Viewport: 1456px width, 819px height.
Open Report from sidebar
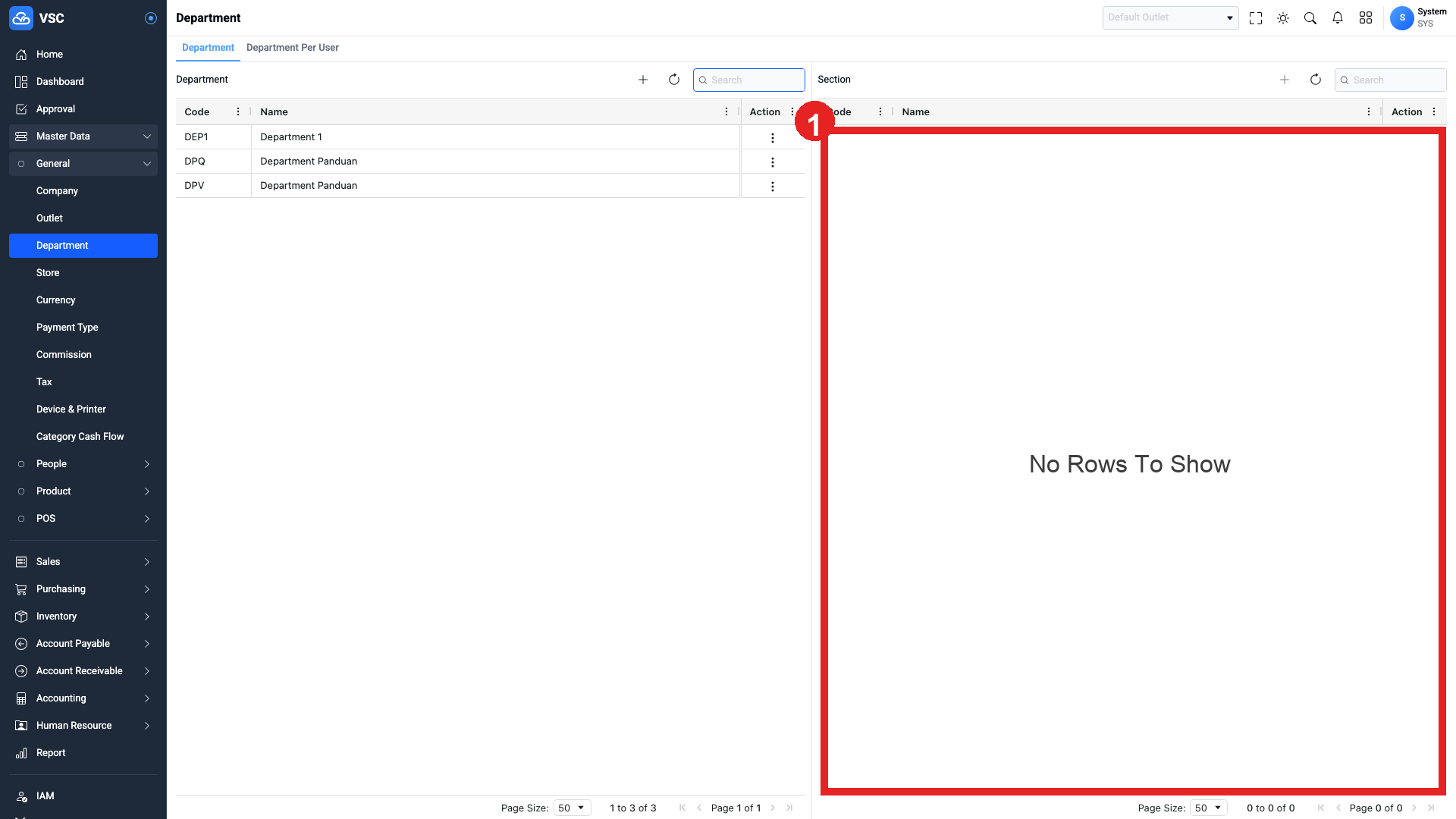83,753
